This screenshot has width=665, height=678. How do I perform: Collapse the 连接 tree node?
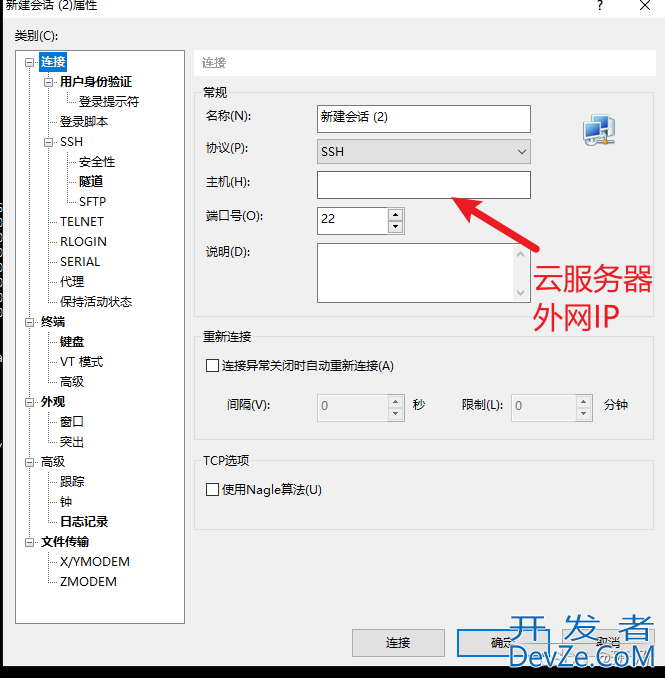point(29,62)
